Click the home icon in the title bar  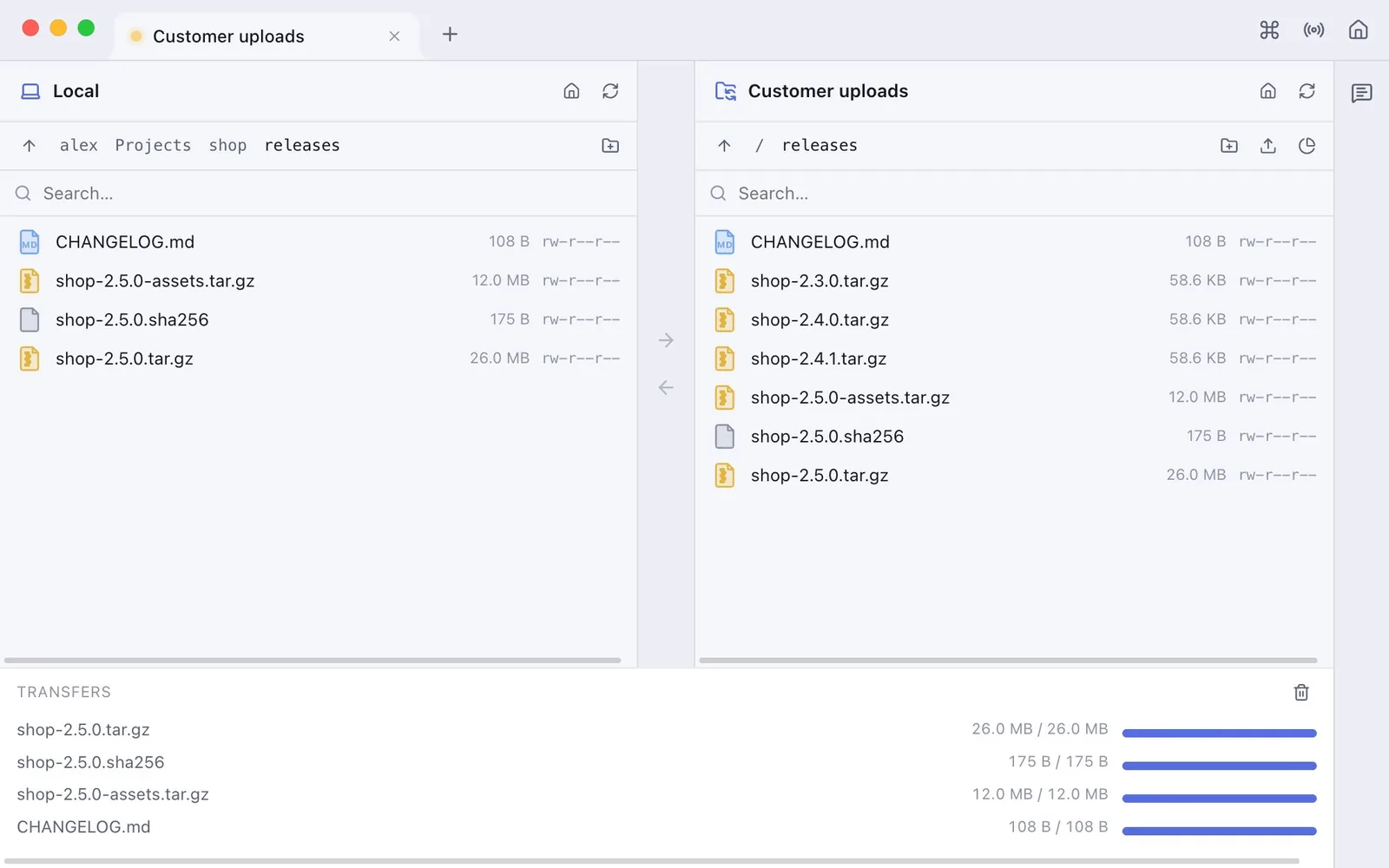1358,30
